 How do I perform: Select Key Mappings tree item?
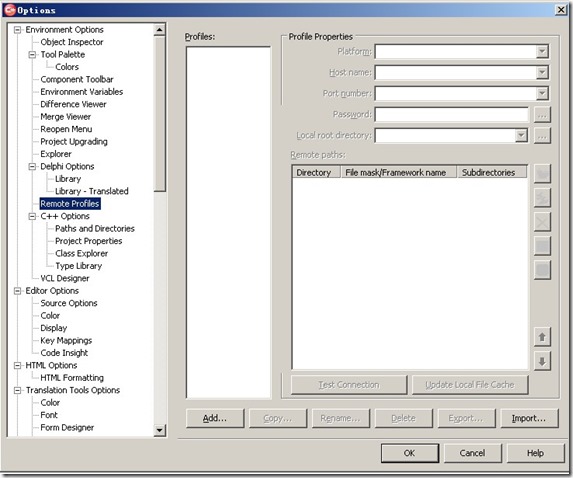tap(66, 340)
